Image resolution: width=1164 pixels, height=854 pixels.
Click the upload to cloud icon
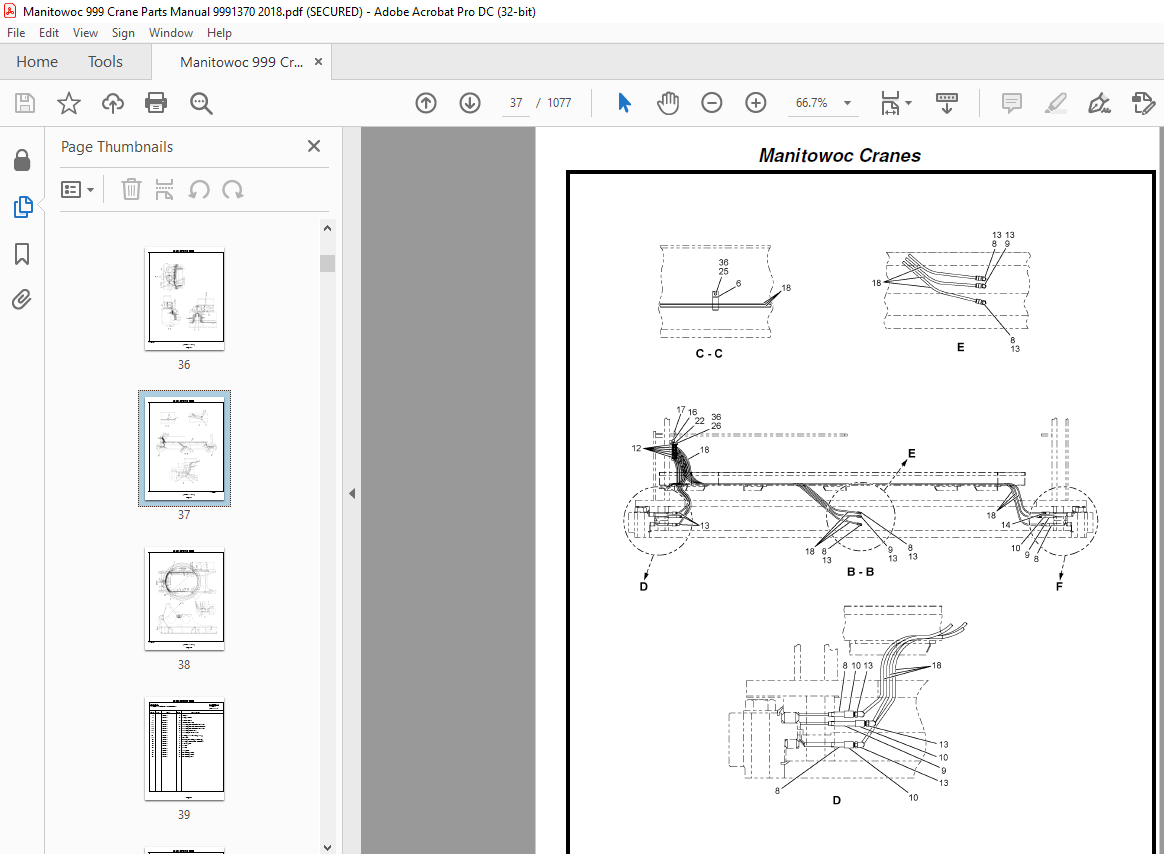[x=113, y=102]
